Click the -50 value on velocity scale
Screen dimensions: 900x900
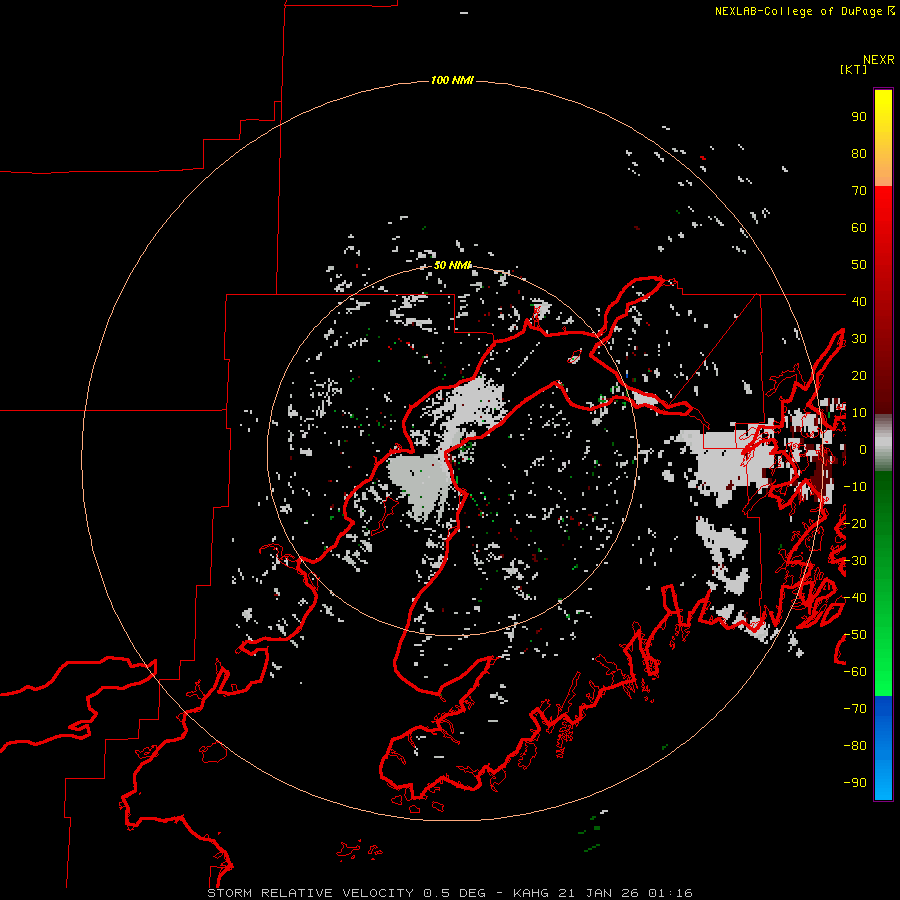click(x=855, y=635)
